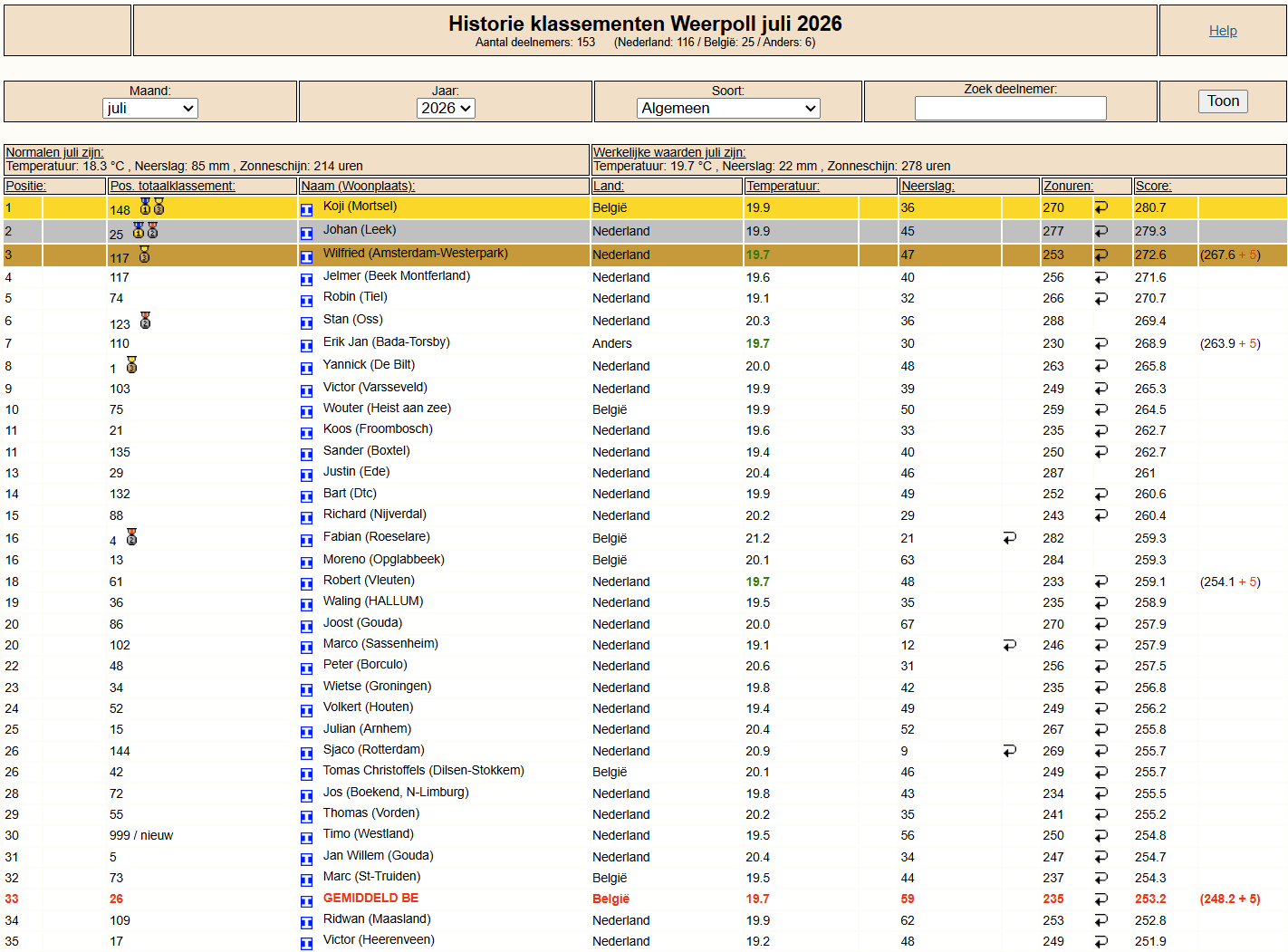Click blue info icon for Erik Jan (Bada-Torsby)

306,345
